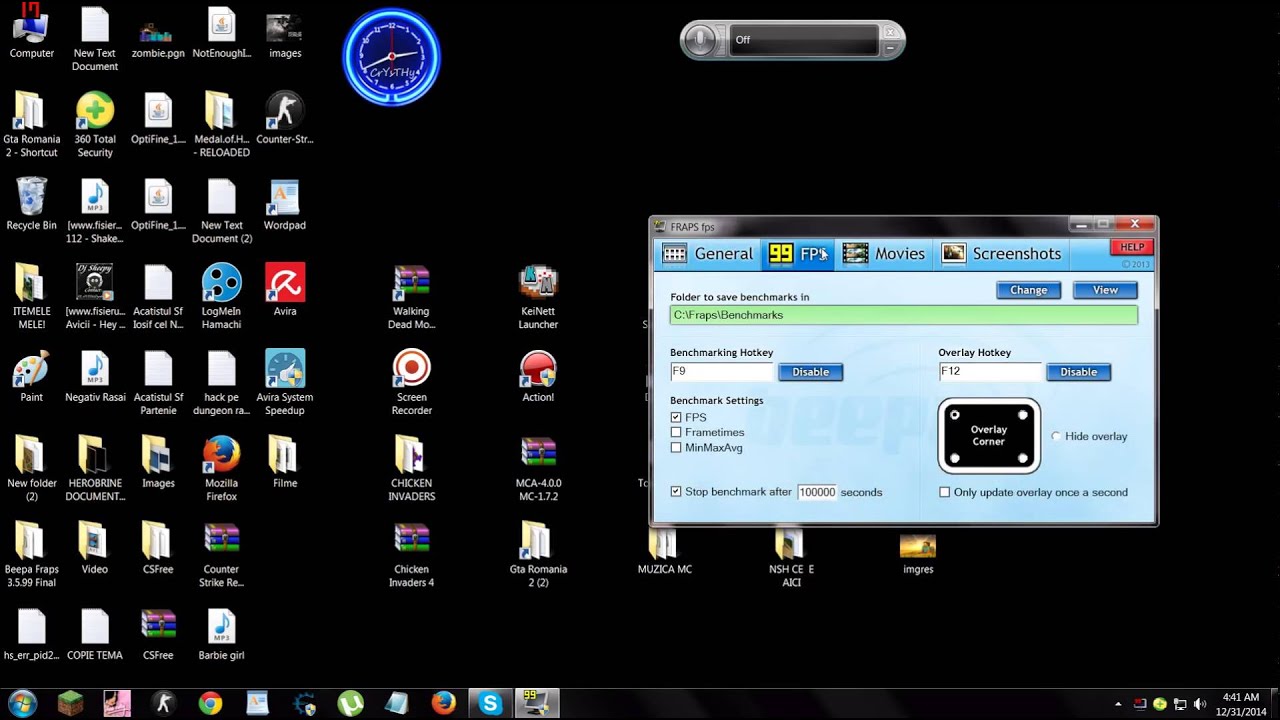Screen dimensions: 1280x720
Task: Open the Windows Start menu
Action: pyautogui.click(x=22, y=703)
